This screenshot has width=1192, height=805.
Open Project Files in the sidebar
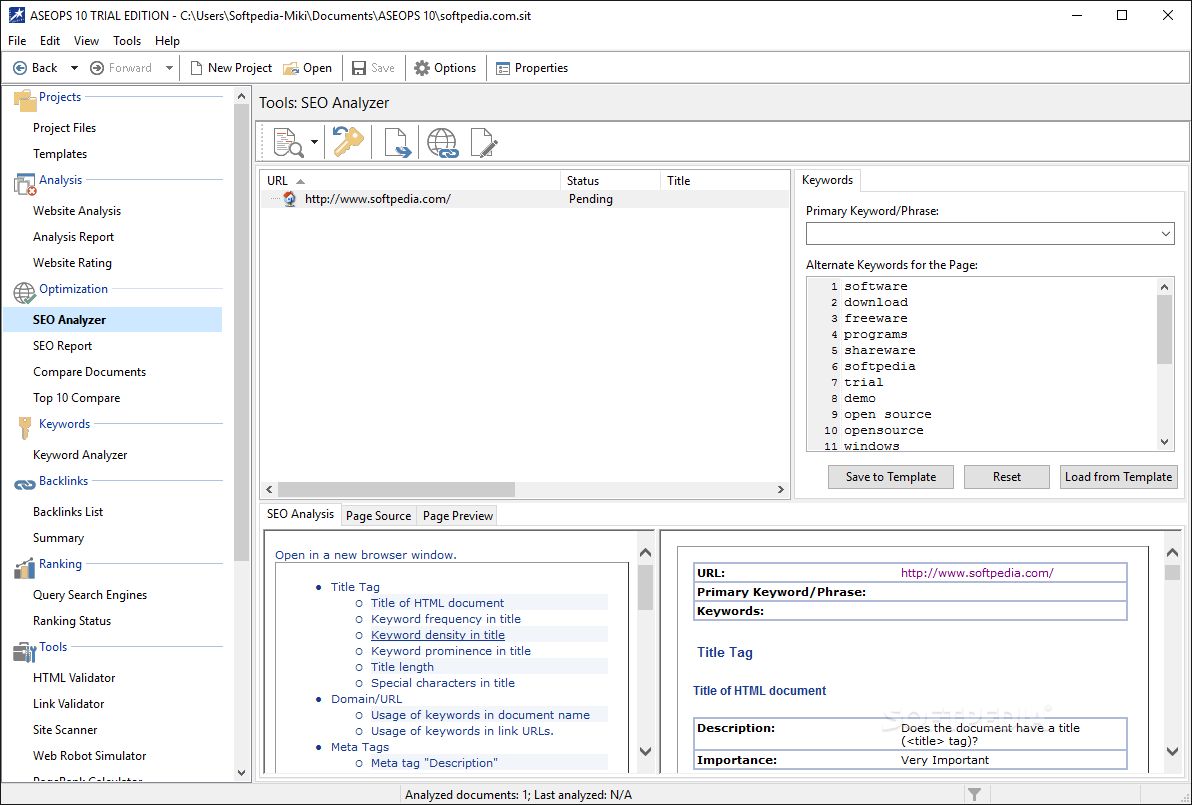(65, 128)
